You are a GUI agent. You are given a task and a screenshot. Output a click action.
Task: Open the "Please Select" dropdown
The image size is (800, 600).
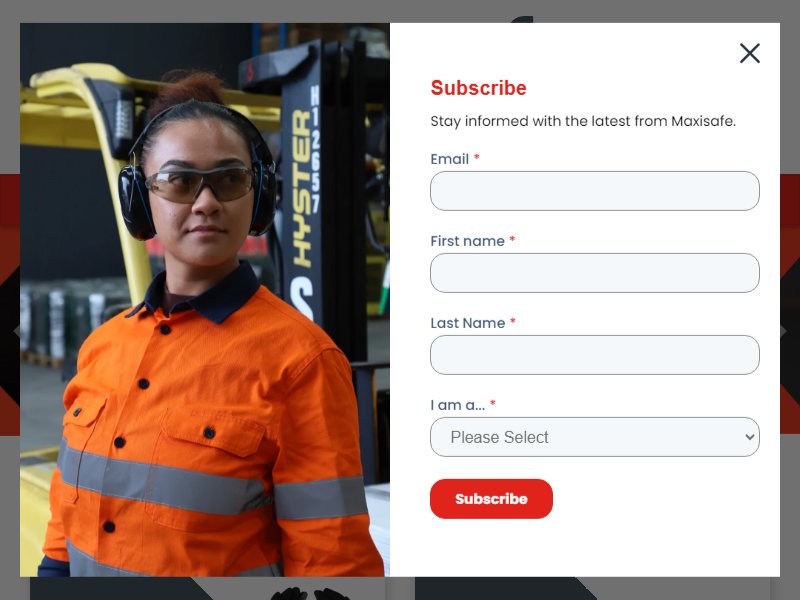coord(594,437)
